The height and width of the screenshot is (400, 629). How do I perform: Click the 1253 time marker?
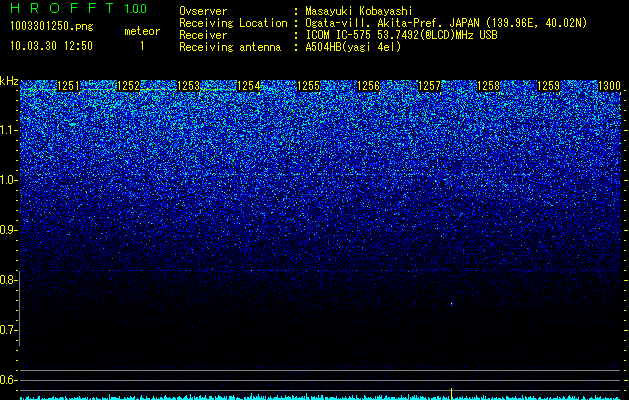(x=188, y=86)
